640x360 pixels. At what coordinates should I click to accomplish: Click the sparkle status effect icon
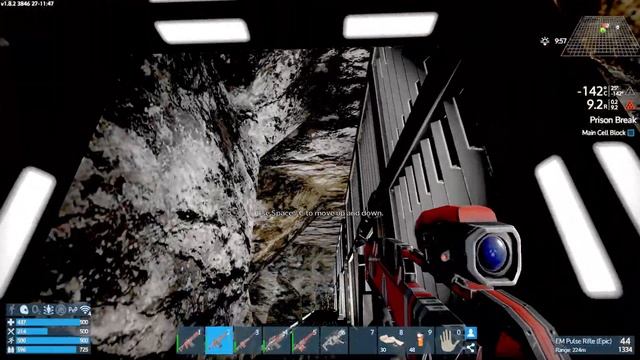click(x=48, y=310)
